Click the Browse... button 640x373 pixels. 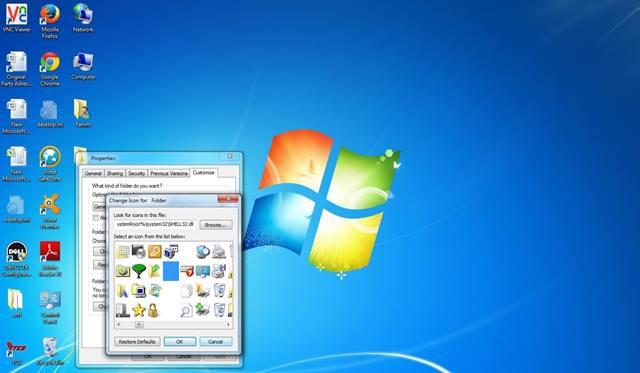(x=216, y=225)
